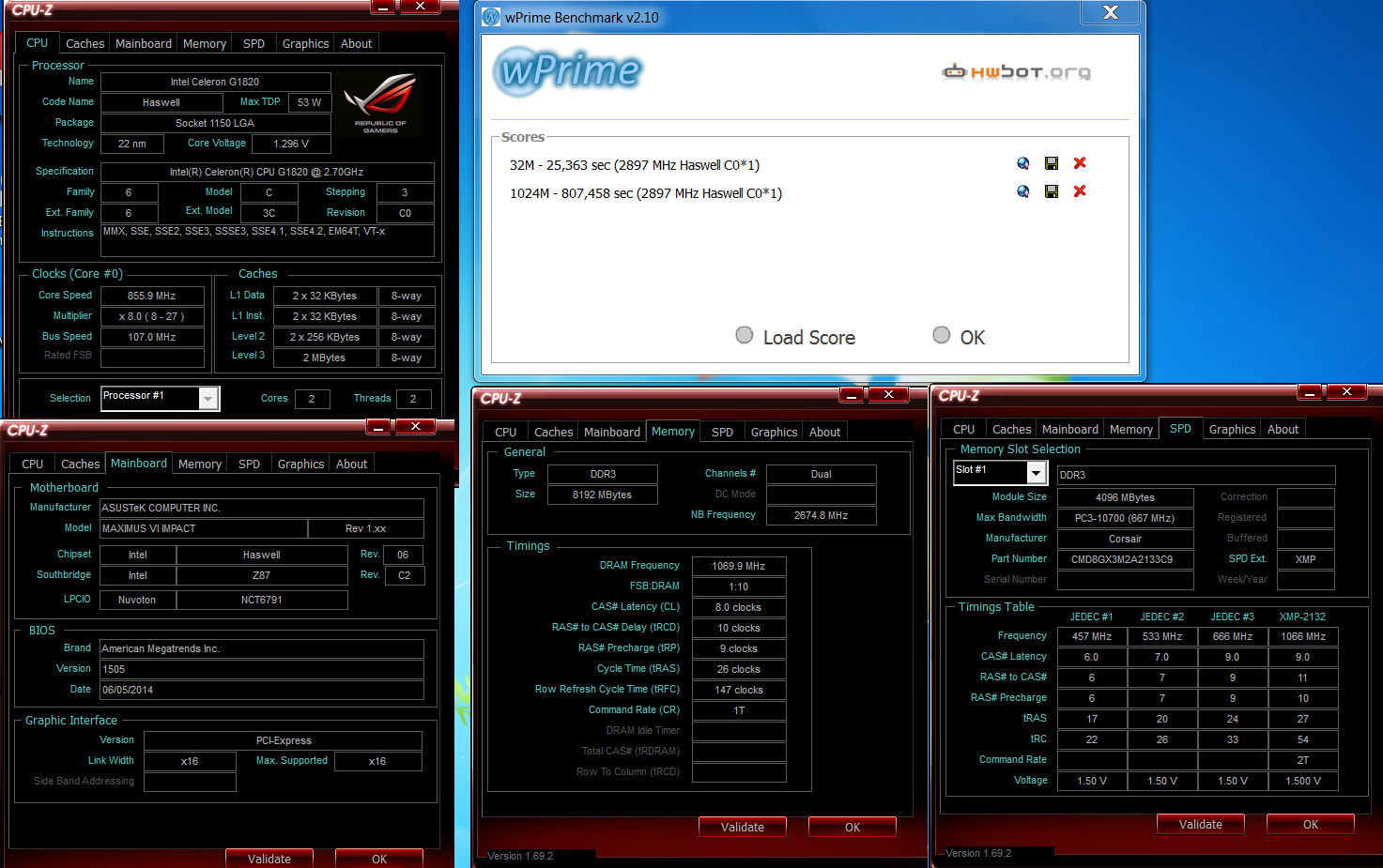The image size is (1383, 868).
Task: Open About tab in Mainboard window
Action: point(352,464)
